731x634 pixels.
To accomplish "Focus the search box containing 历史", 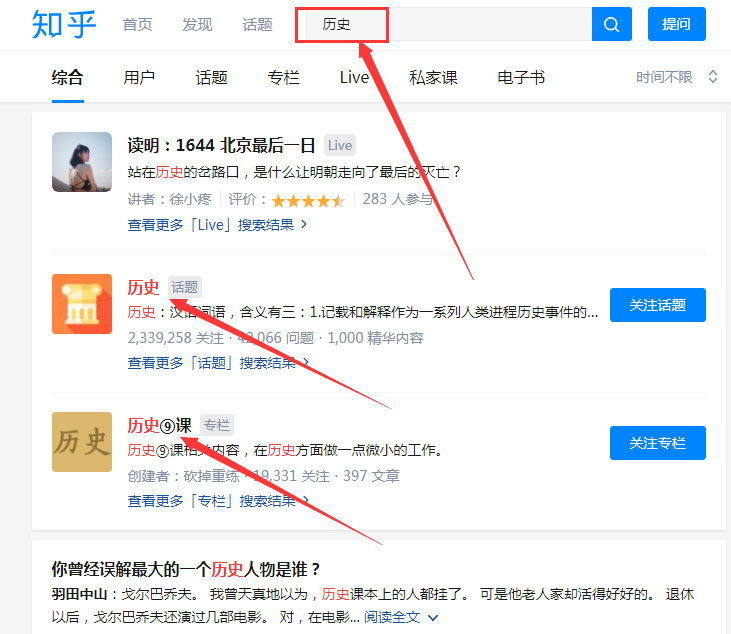I will [448, 24].
